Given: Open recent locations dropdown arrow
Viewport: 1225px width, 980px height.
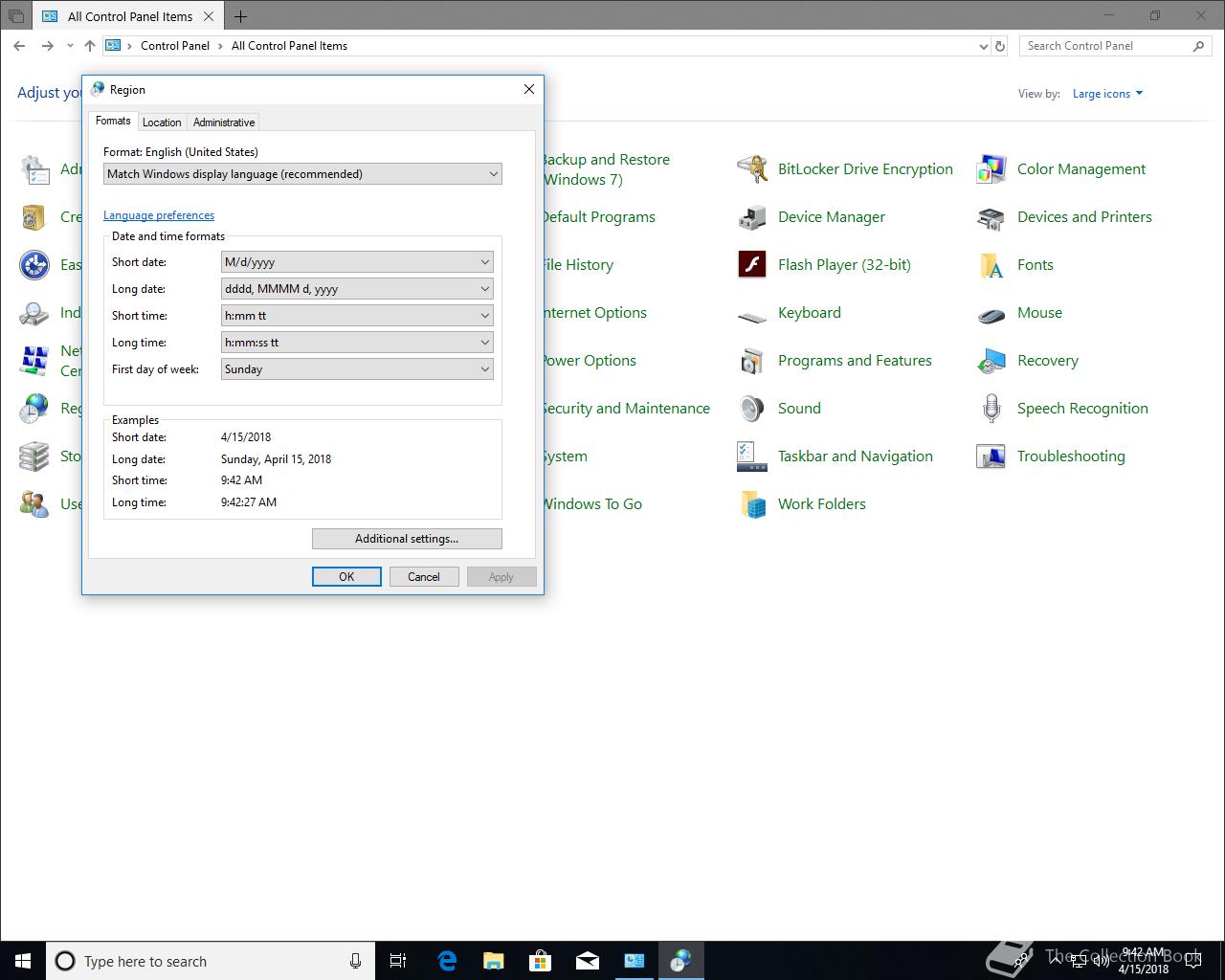Looking at the screenshot, I should pos(70,46).
